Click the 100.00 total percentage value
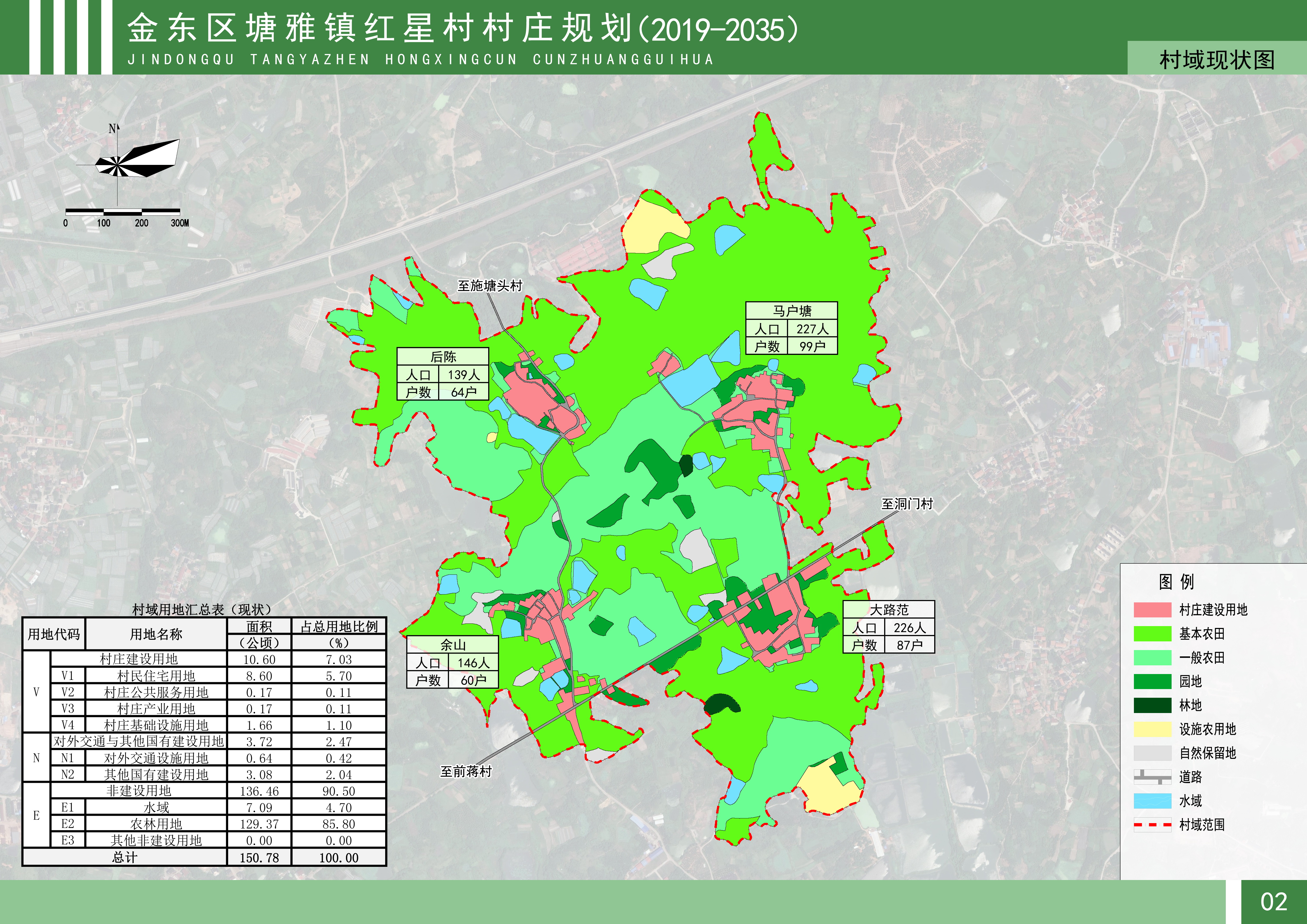Screen dimensions: 1307x924 [339, 858]
